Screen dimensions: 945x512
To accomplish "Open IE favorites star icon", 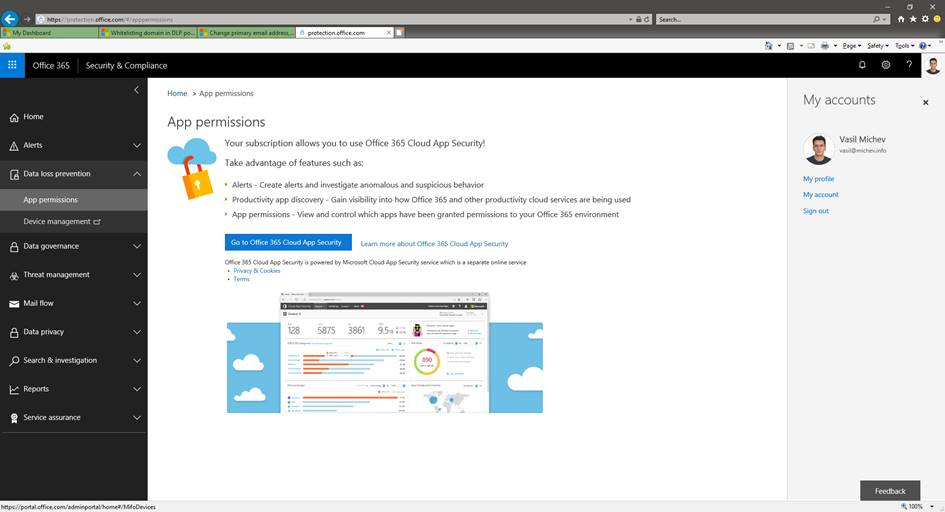I will click(x=913, y=19).
